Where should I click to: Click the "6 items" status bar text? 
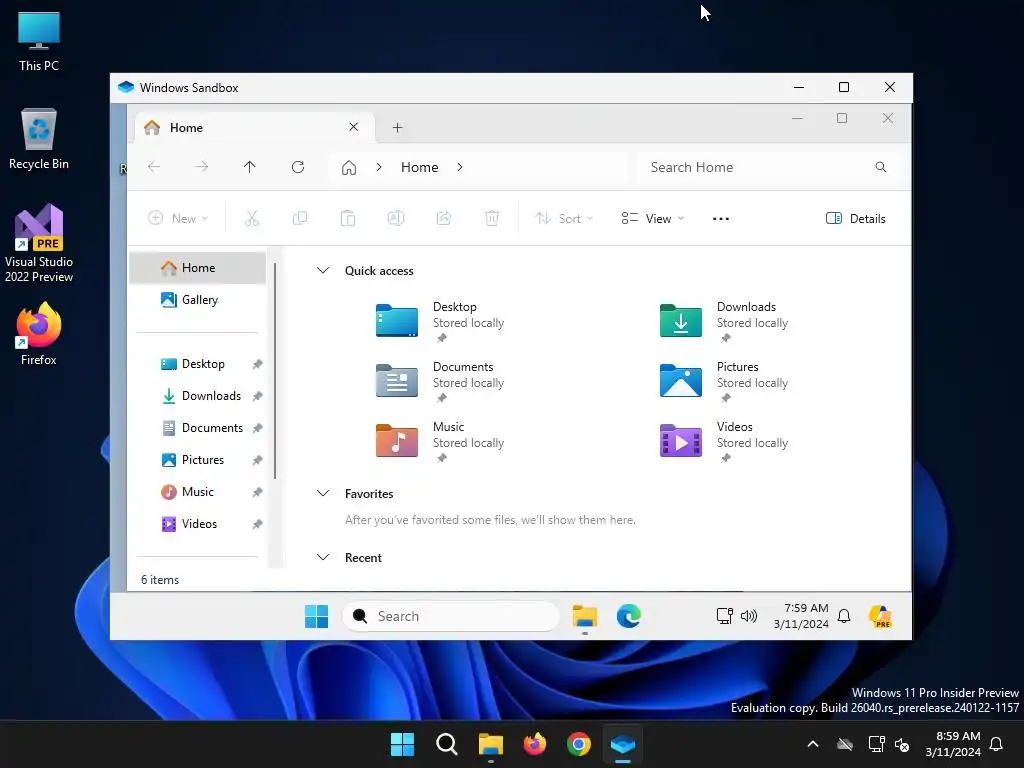pyautogui.click(x=160, y=580)
